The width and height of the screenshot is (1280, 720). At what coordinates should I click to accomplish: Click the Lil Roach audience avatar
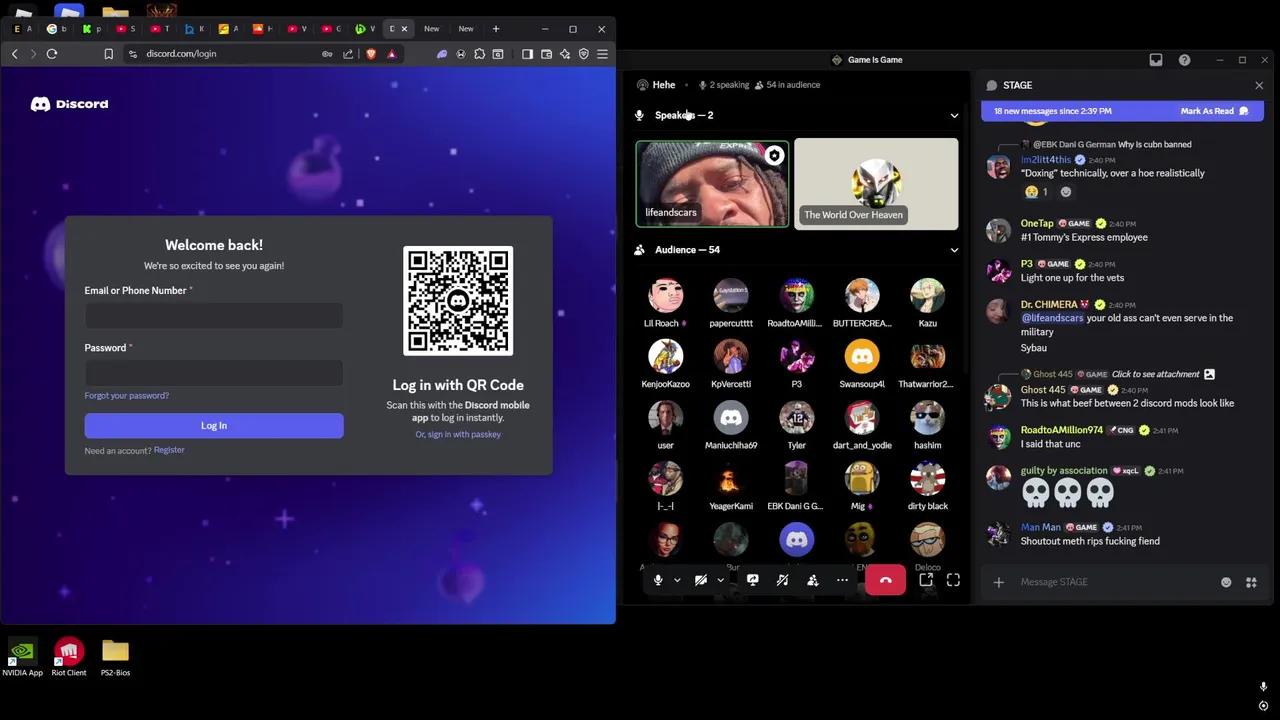pyautogui.click(x=665, y=296)
